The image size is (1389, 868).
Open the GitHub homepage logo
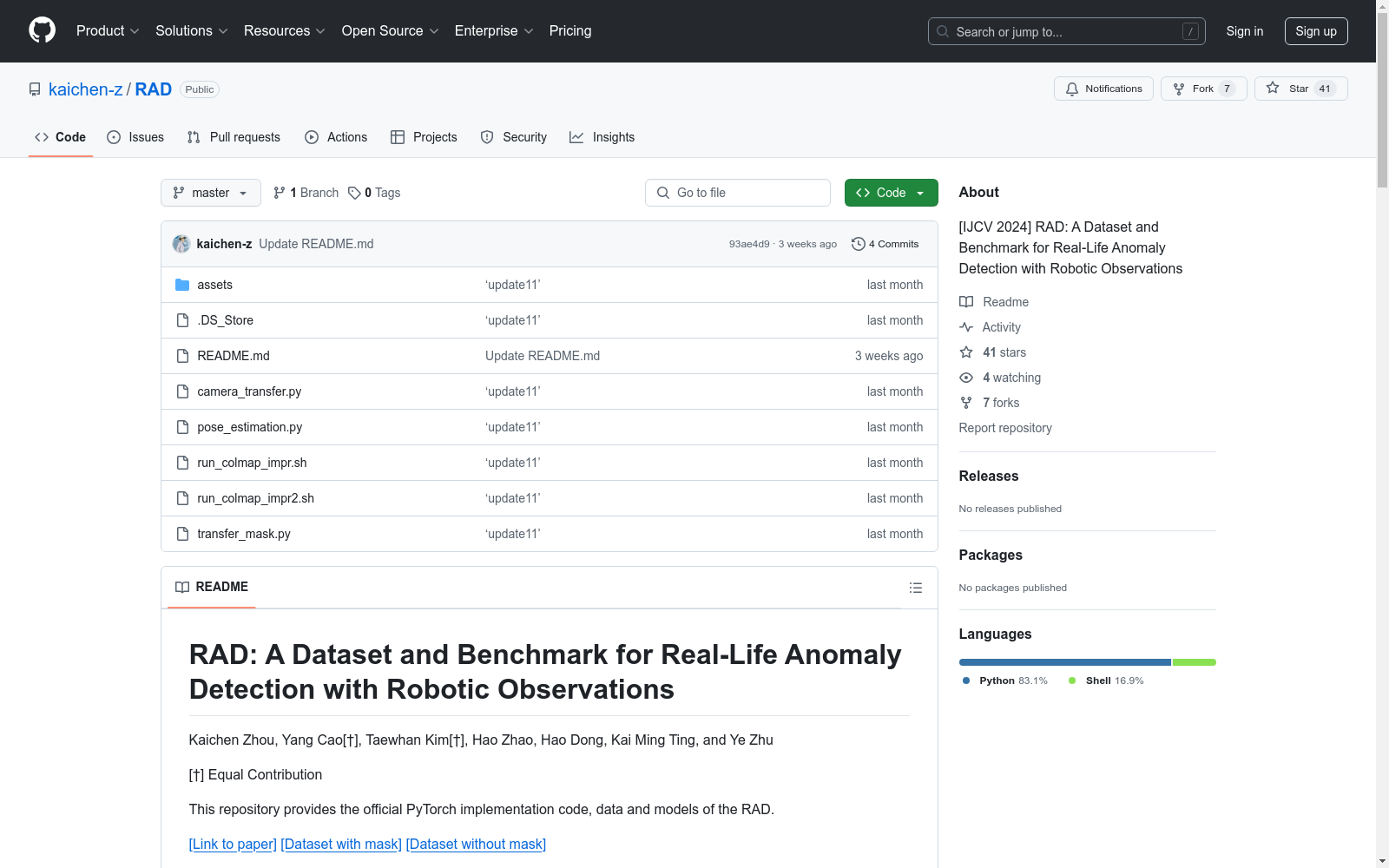click(42, 30)
